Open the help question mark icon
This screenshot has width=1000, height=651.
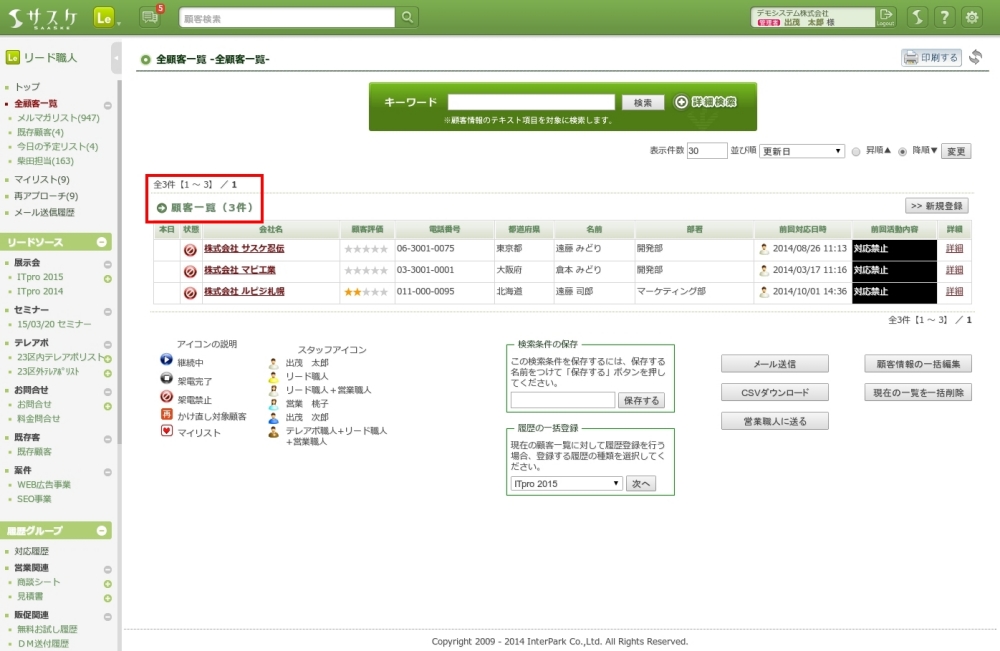[x=944, y=17]
